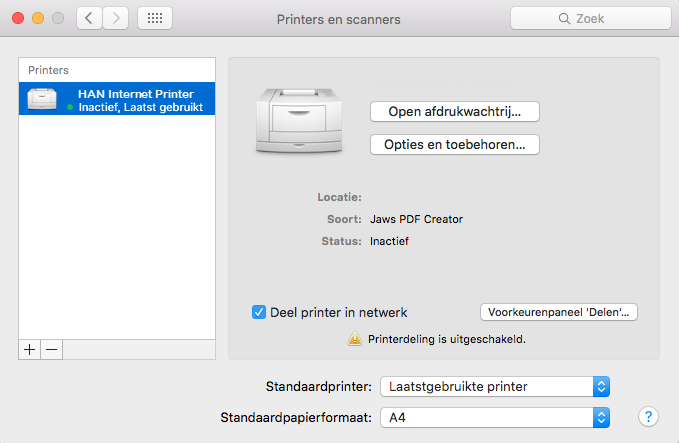The image size is (679, 443).
Task: Open Voorkeurenpaneel 'Delen' button
Action: pos(559,312)
